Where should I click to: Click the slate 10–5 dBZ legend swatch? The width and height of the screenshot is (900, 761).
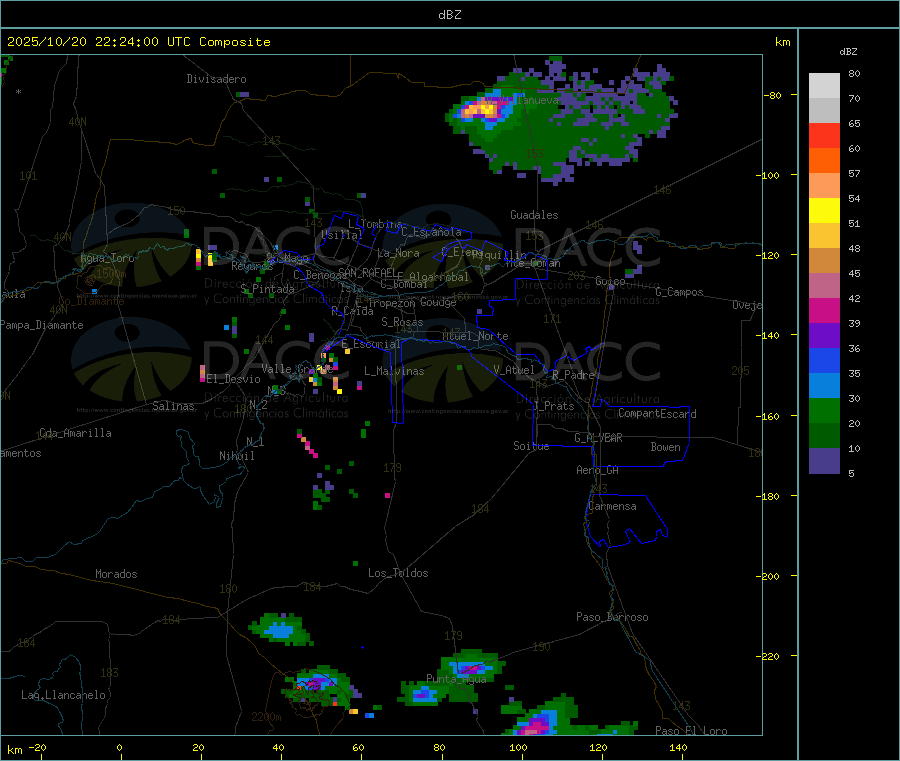(x=824, y=461)
